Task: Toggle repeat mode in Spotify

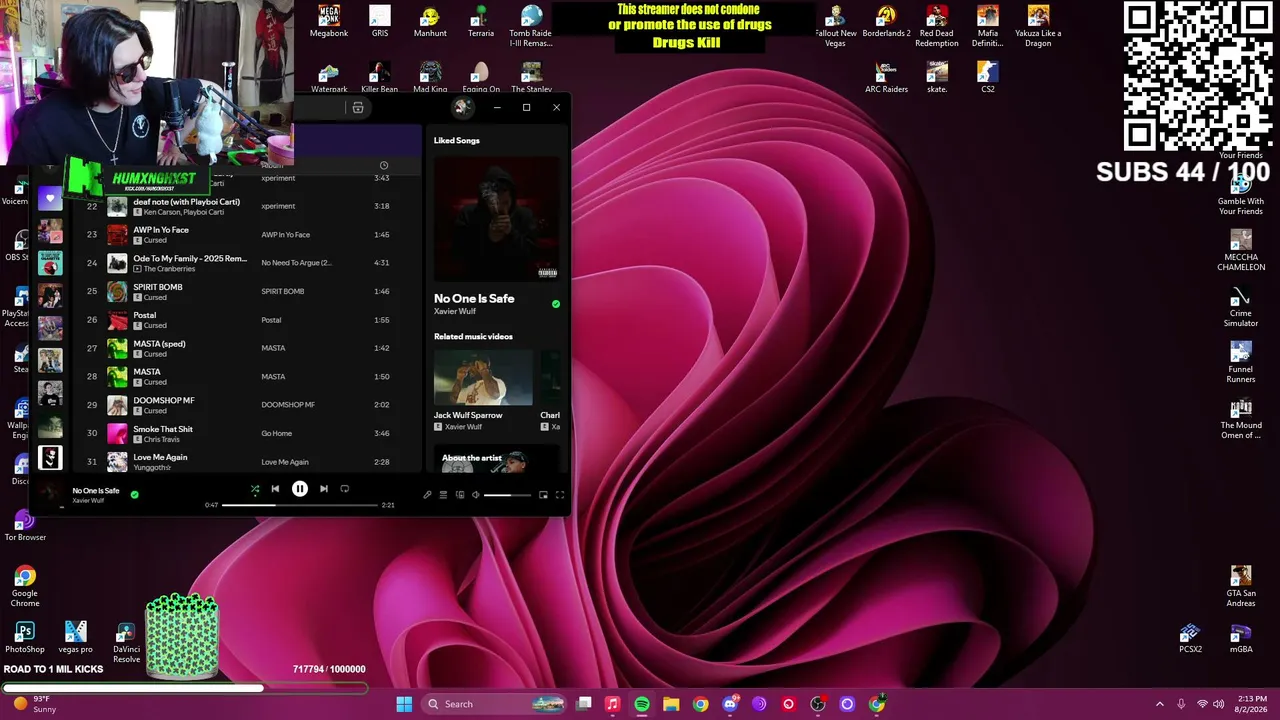Action: (344, 489)
